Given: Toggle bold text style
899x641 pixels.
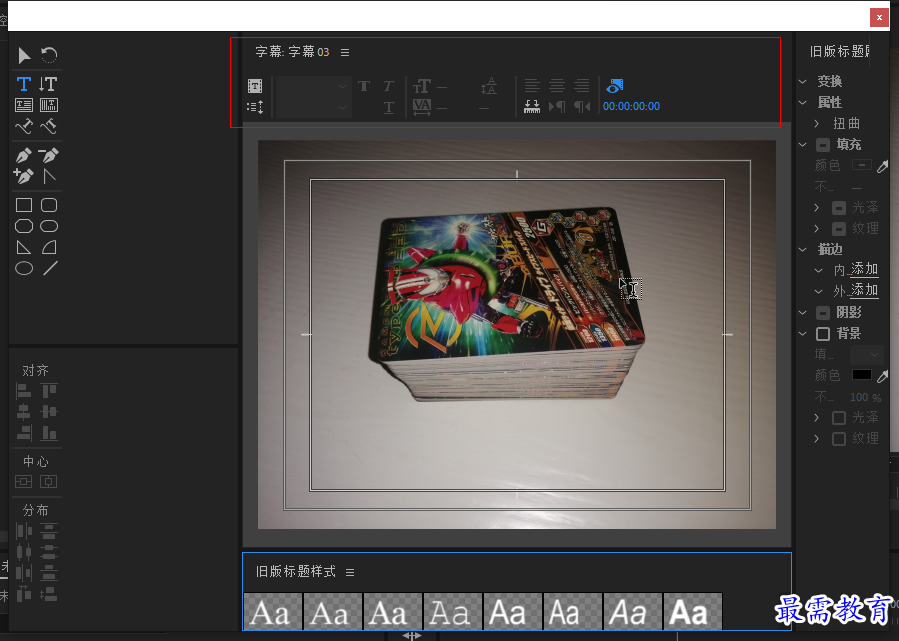Looking at the screenshot, I should tap(363, 86).
